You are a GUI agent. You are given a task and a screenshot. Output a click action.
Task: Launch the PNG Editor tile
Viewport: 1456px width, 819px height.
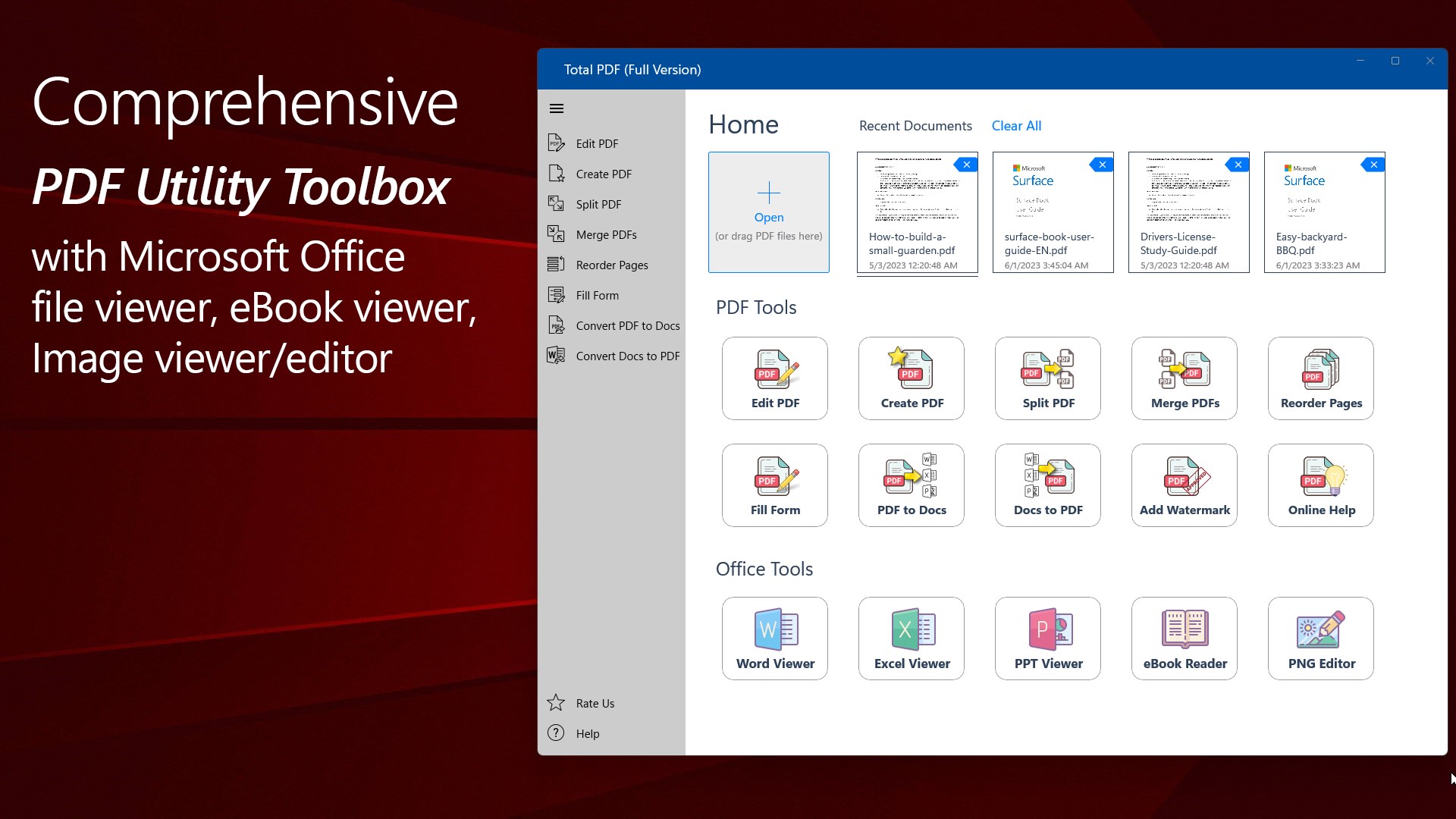(1320, 639)
